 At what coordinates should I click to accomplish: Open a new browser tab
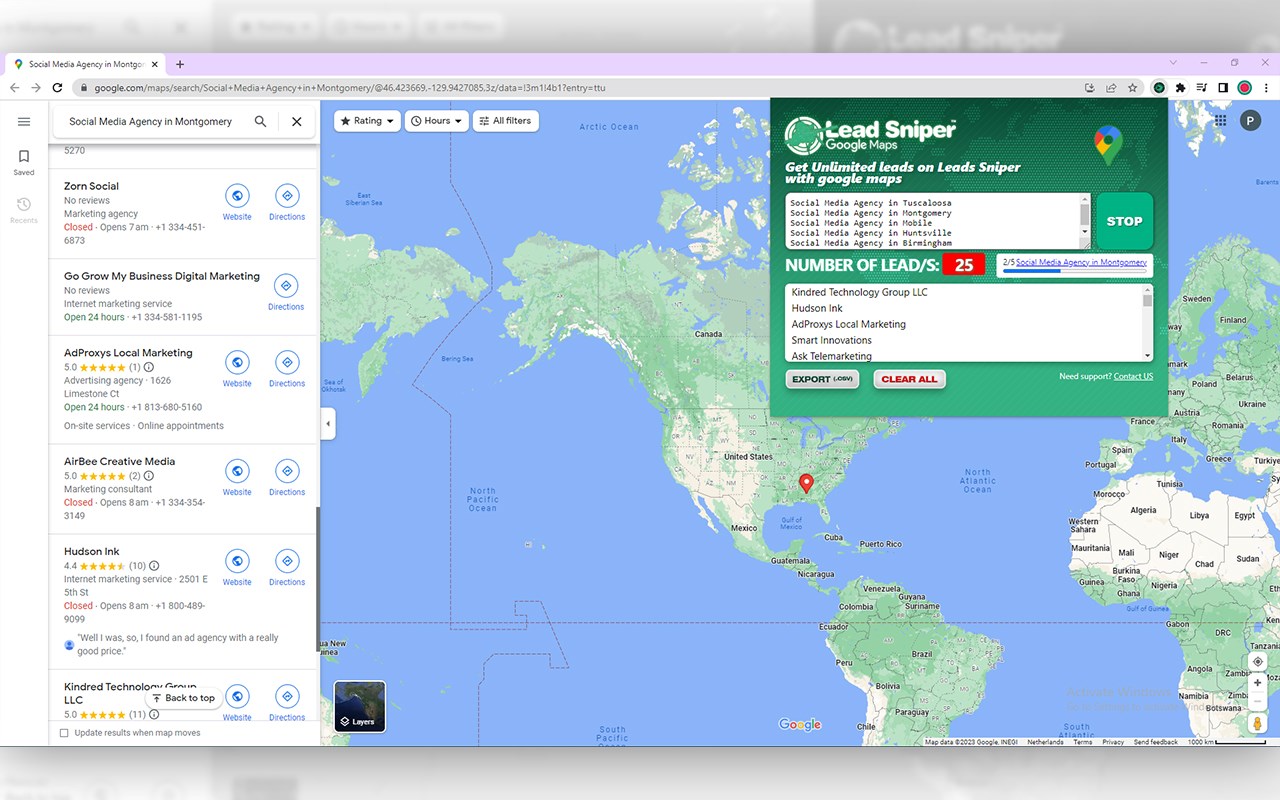coord(180,64)
